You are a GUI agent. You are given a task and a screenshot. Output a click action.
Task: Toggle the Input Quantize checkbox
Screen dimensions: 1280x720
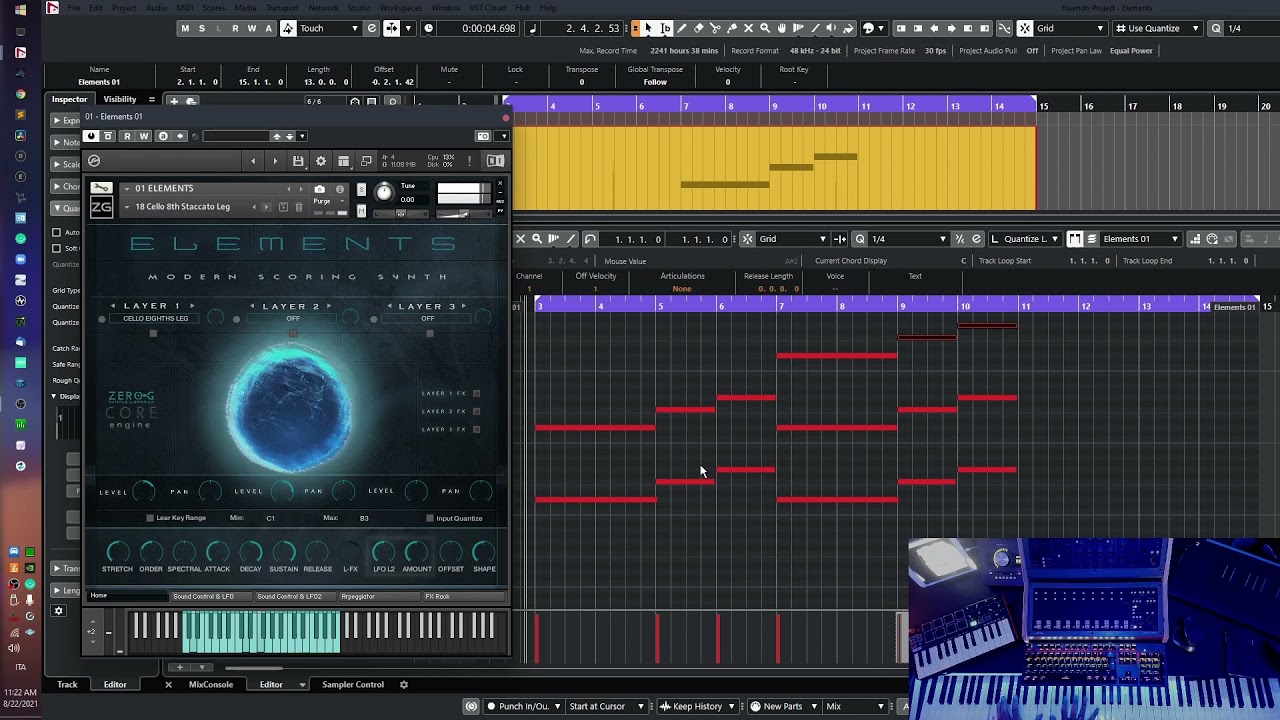click(429, 518)
